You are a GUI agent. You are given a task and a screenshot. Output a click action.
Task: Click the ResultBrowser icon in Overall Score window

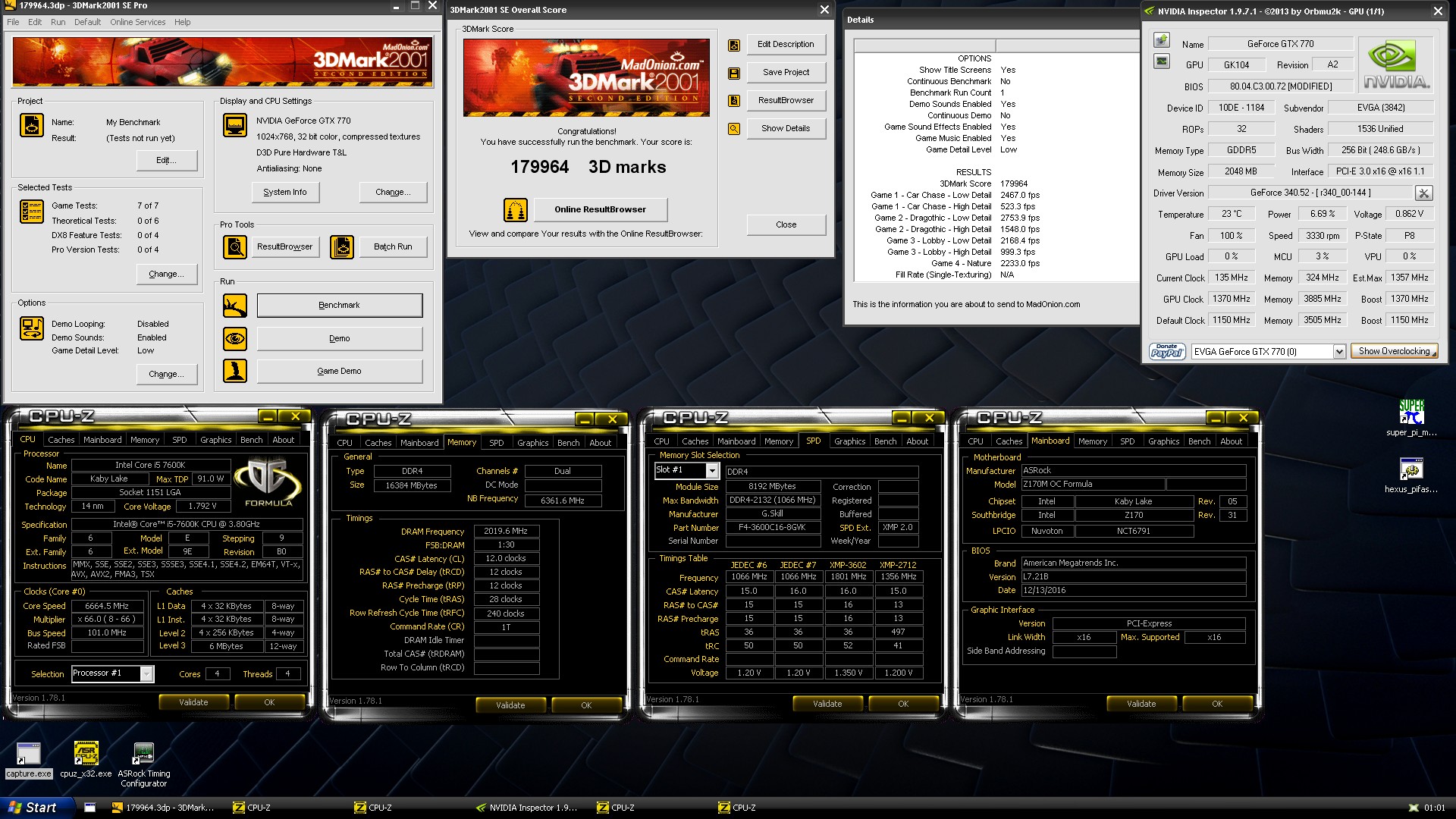734,101
